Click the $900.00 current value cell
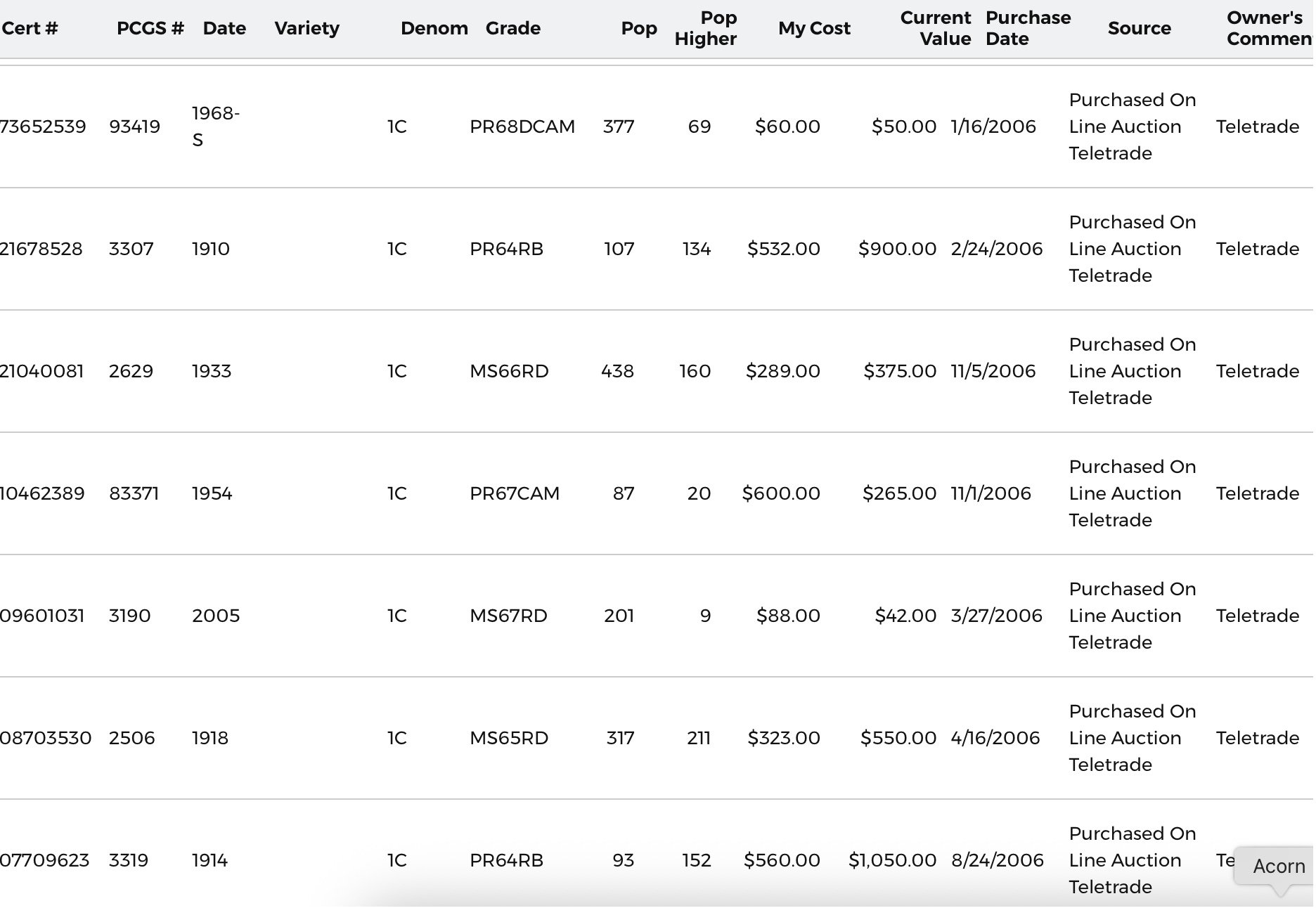Screen dimensions: 1316x908 click(897, 249)
